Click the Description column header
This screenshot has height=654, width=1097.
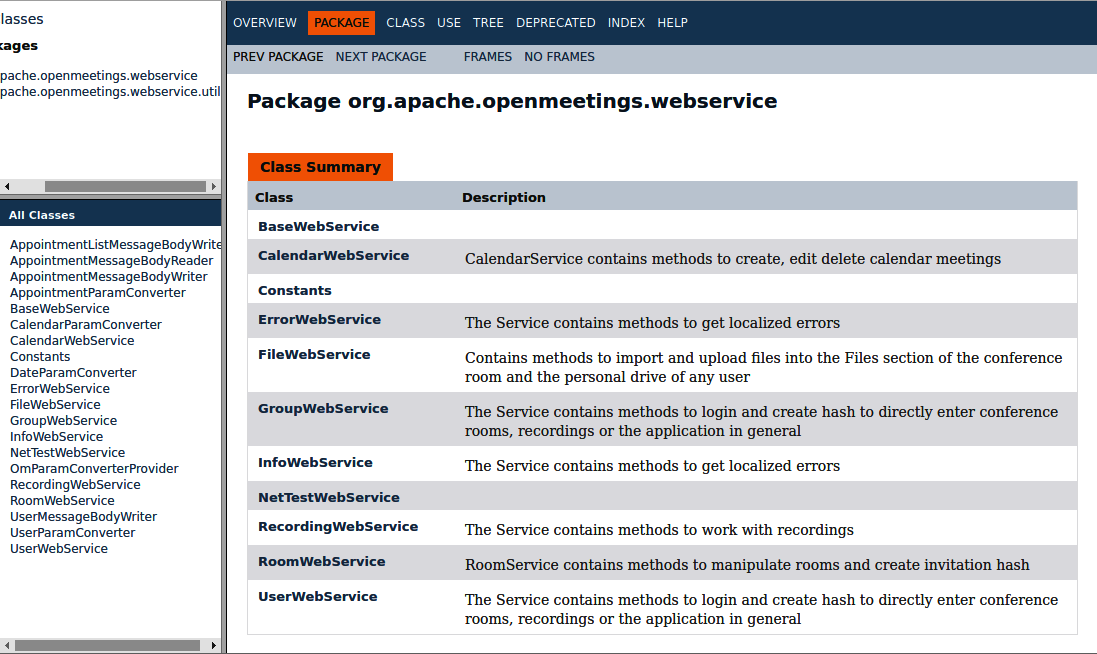click(504, 197)
